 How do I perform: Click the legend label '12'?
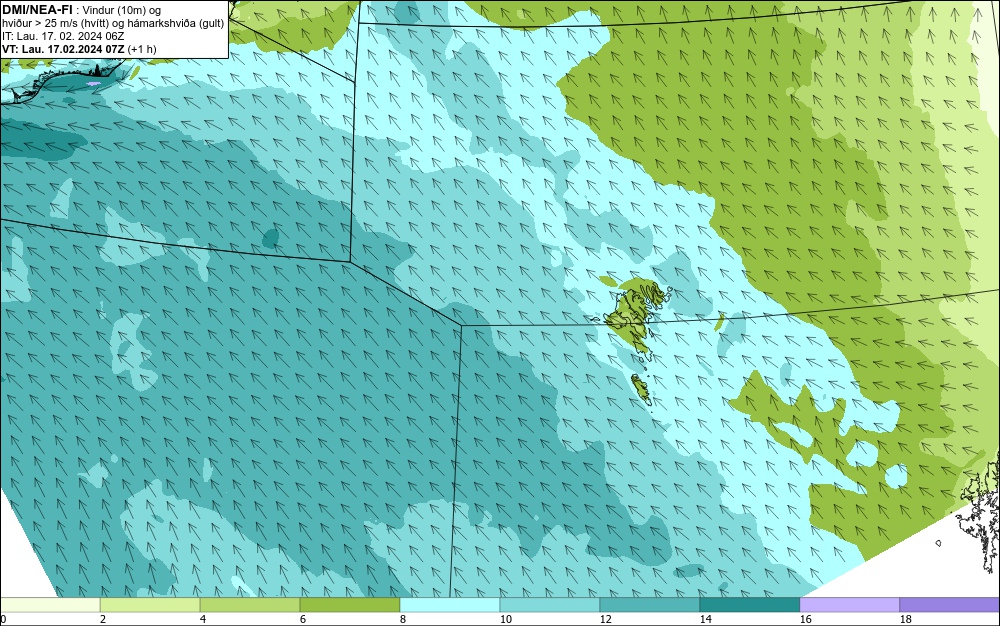point(605,619)
